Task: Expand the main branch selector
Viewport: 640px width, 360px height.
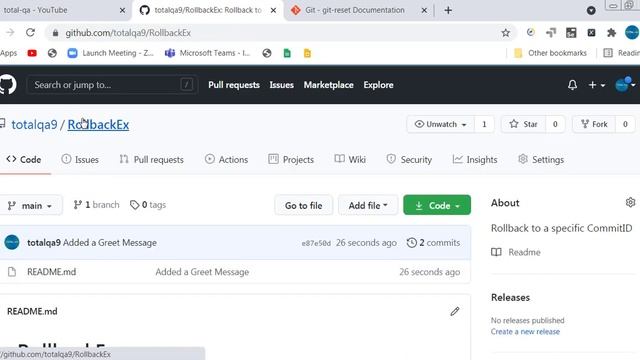Action: click(x=31, y=205)
